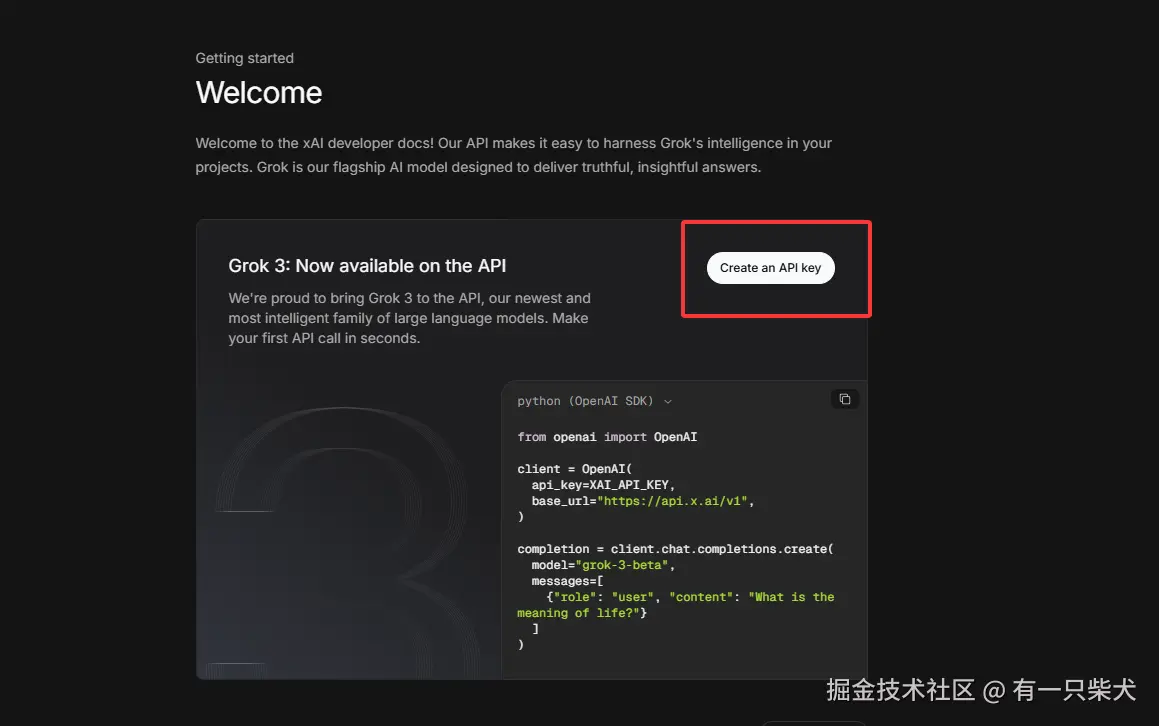The image size is (1159, 726).
Task: Click the Welcome heading
Action: [259, 93]
